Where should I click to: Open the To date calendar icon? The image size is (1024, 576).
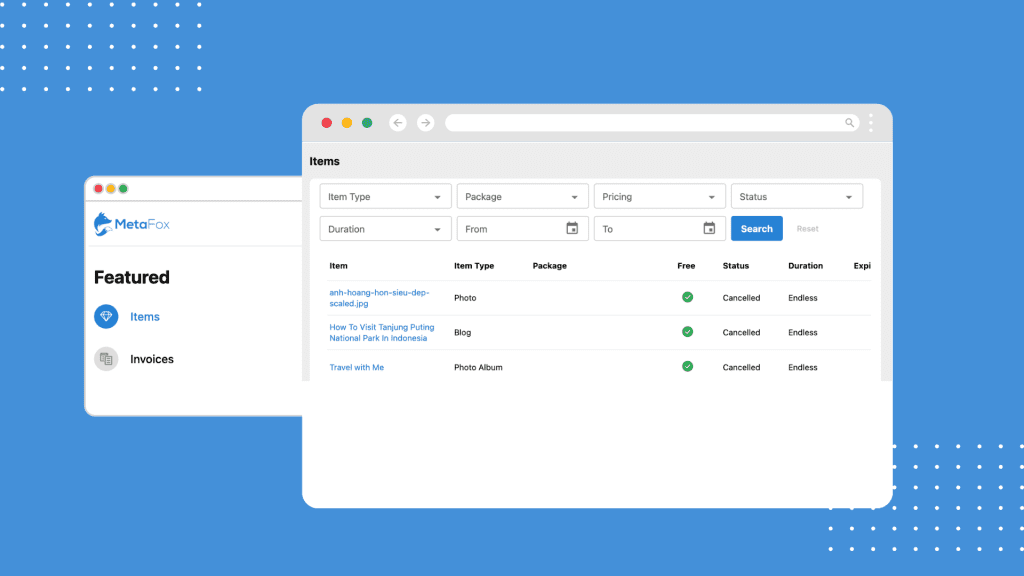[x=709, y=229]
